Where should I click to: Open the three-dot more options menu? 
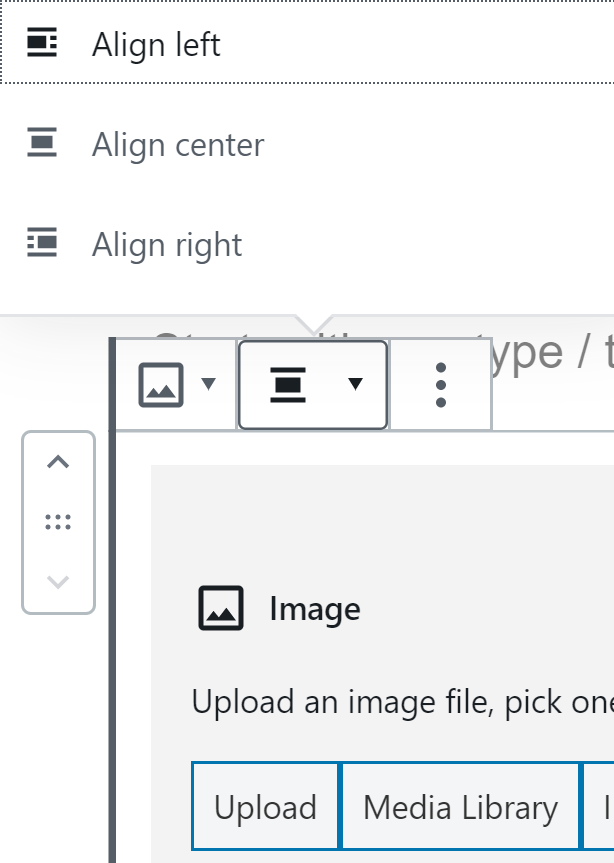pos(441,385)
